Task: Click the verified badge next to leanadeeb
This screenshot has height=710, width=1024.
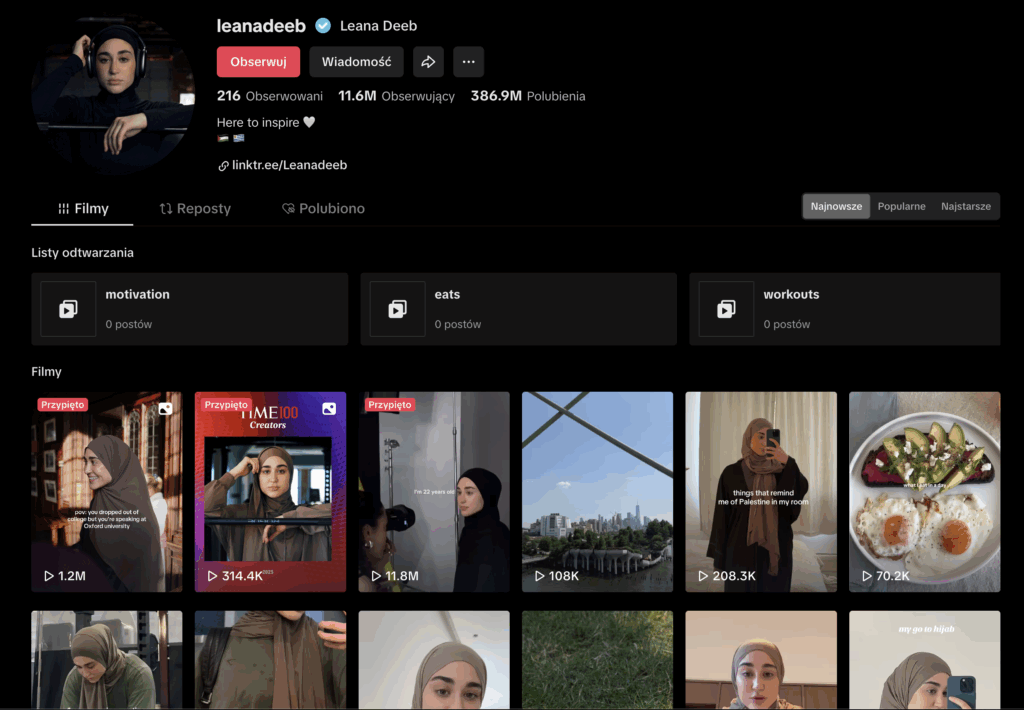Action: point(323,26)
